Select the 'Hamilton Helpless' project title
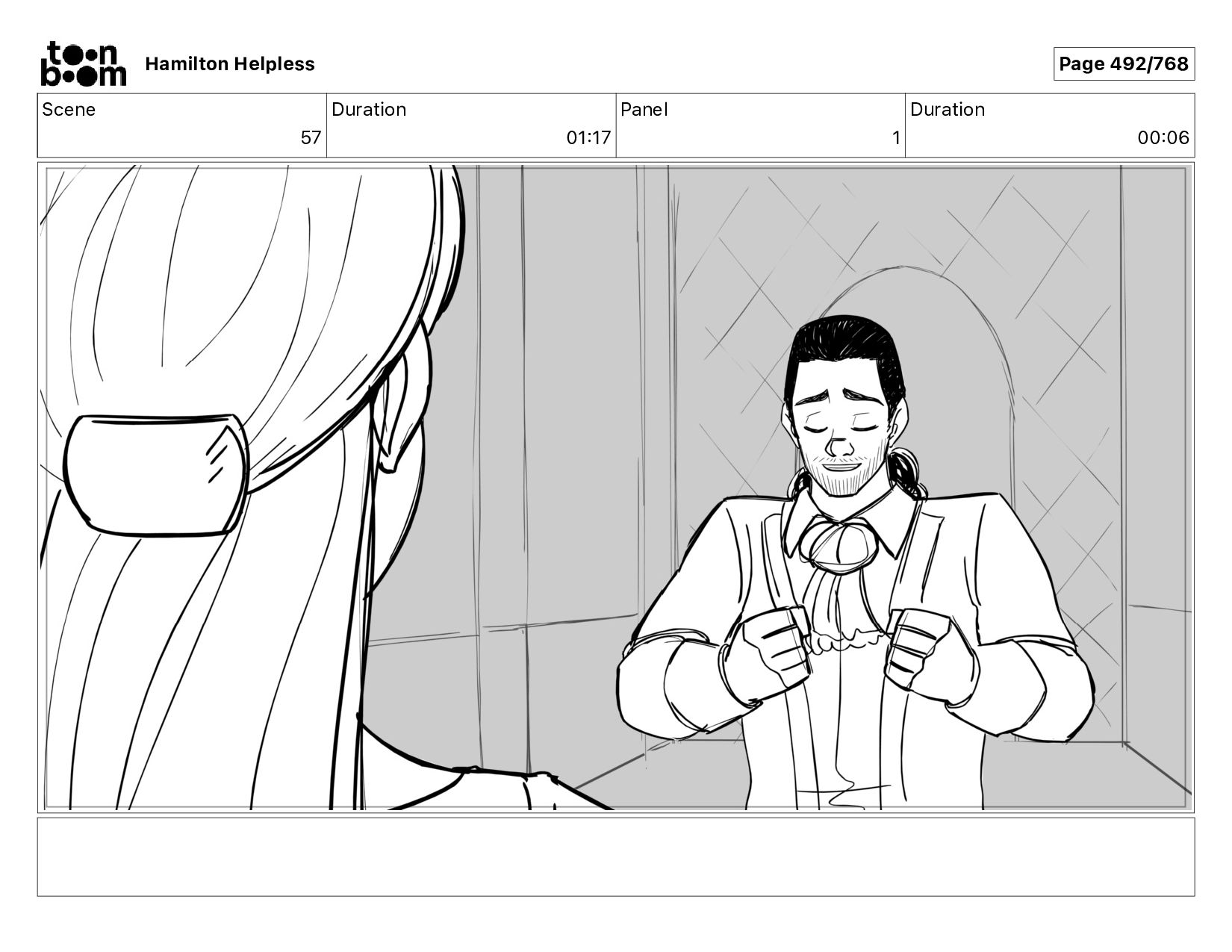Viewport: 1232px width, 952px height. pyautogui.click(x=230, y=64)
